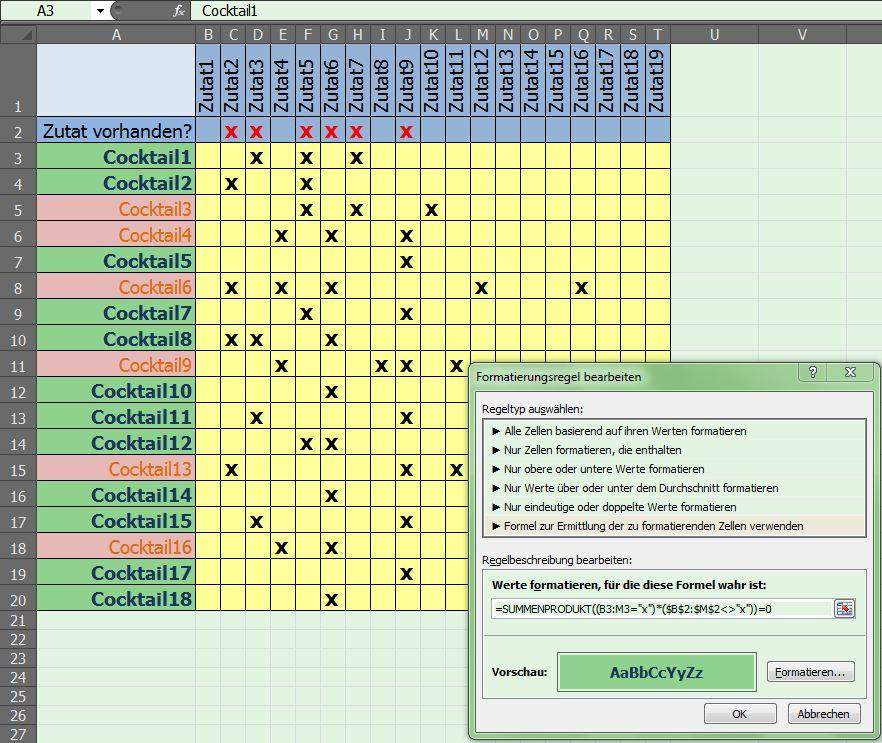The width and height of the screenshot is (882, 743).
Task: Open the Formatieren... dialog
Action: click(x=808, y=673)
